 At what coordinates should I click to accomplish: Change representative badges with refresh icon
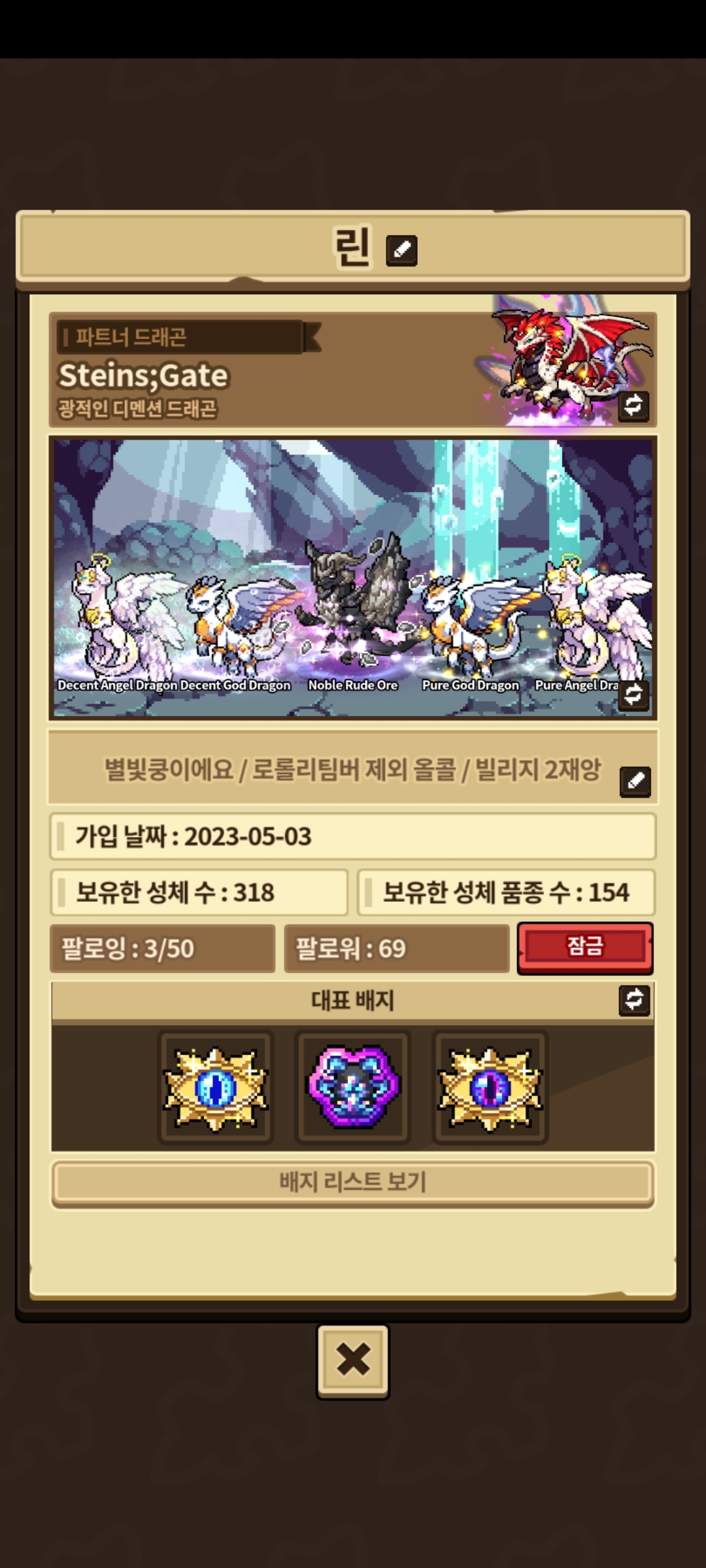pos(634,1000)
